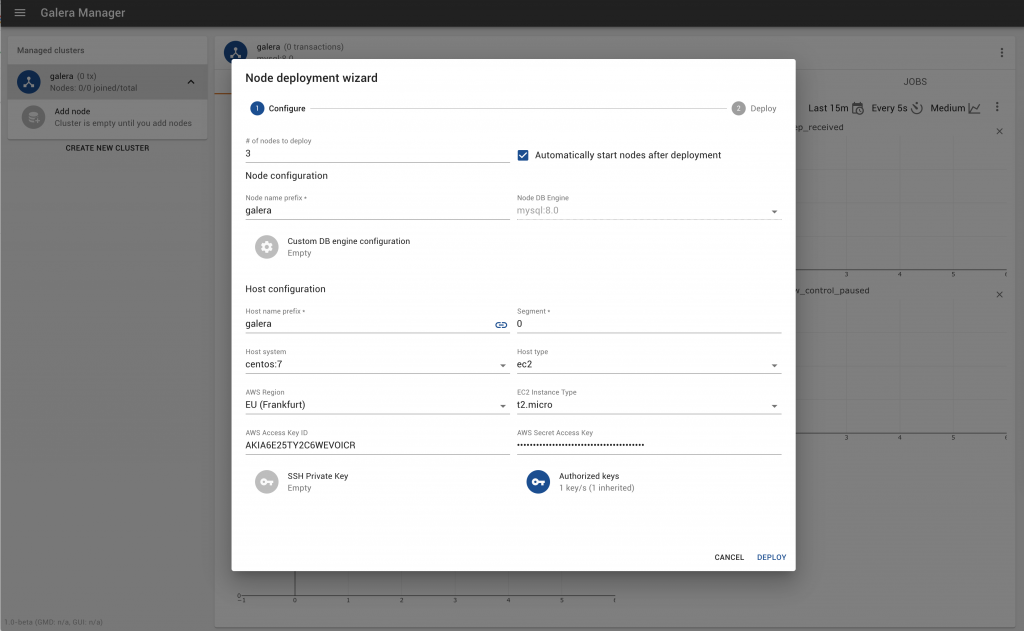The height and width of the screenshot is (631, 1024).
Task: Click 'Cluster is empty until you add nodes' text
Action: 123,123
